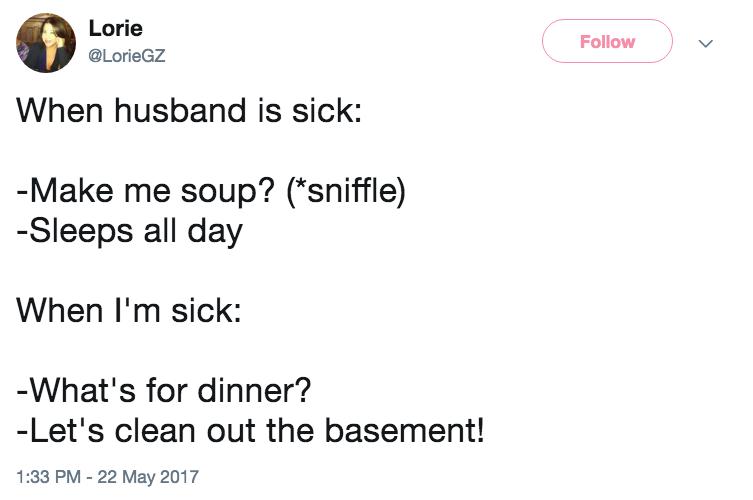Click the word 'clean' in the tweet
The image size is (753, 500).
(155, 430)
